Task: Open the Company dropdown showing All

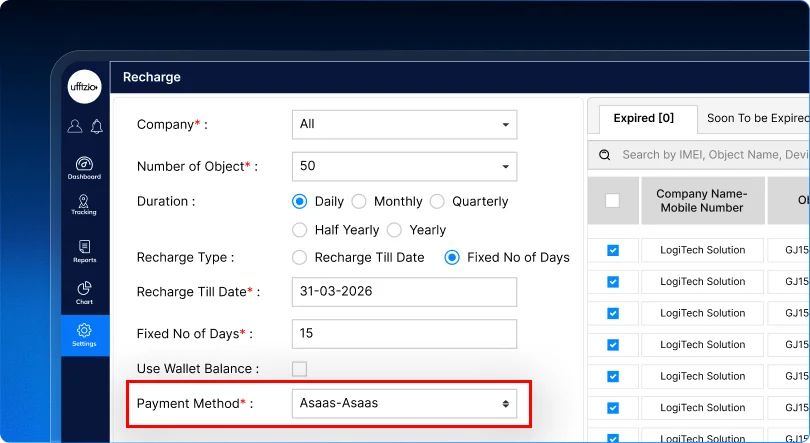Action: coord(404,124)
